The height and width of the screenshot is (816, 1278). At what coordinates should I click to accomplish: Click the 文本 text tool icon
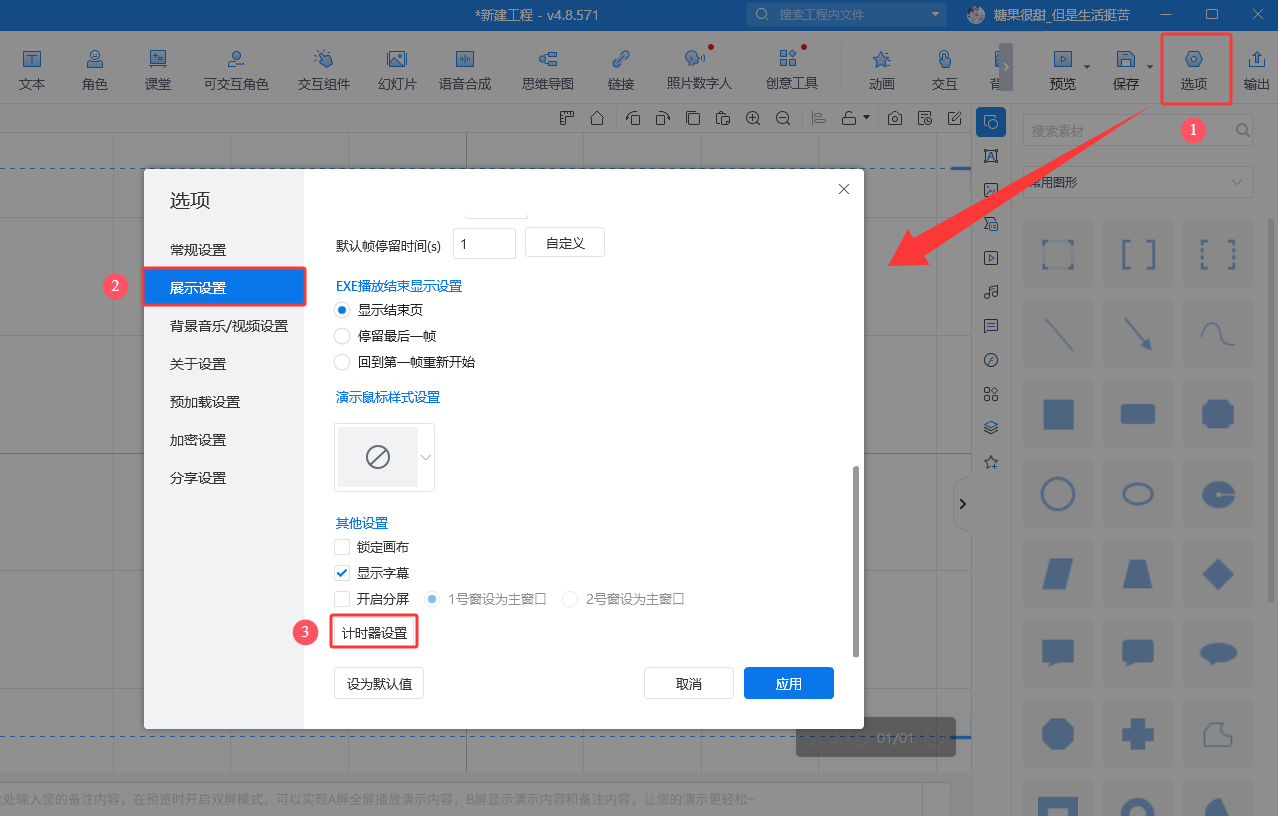pos(32,69)
